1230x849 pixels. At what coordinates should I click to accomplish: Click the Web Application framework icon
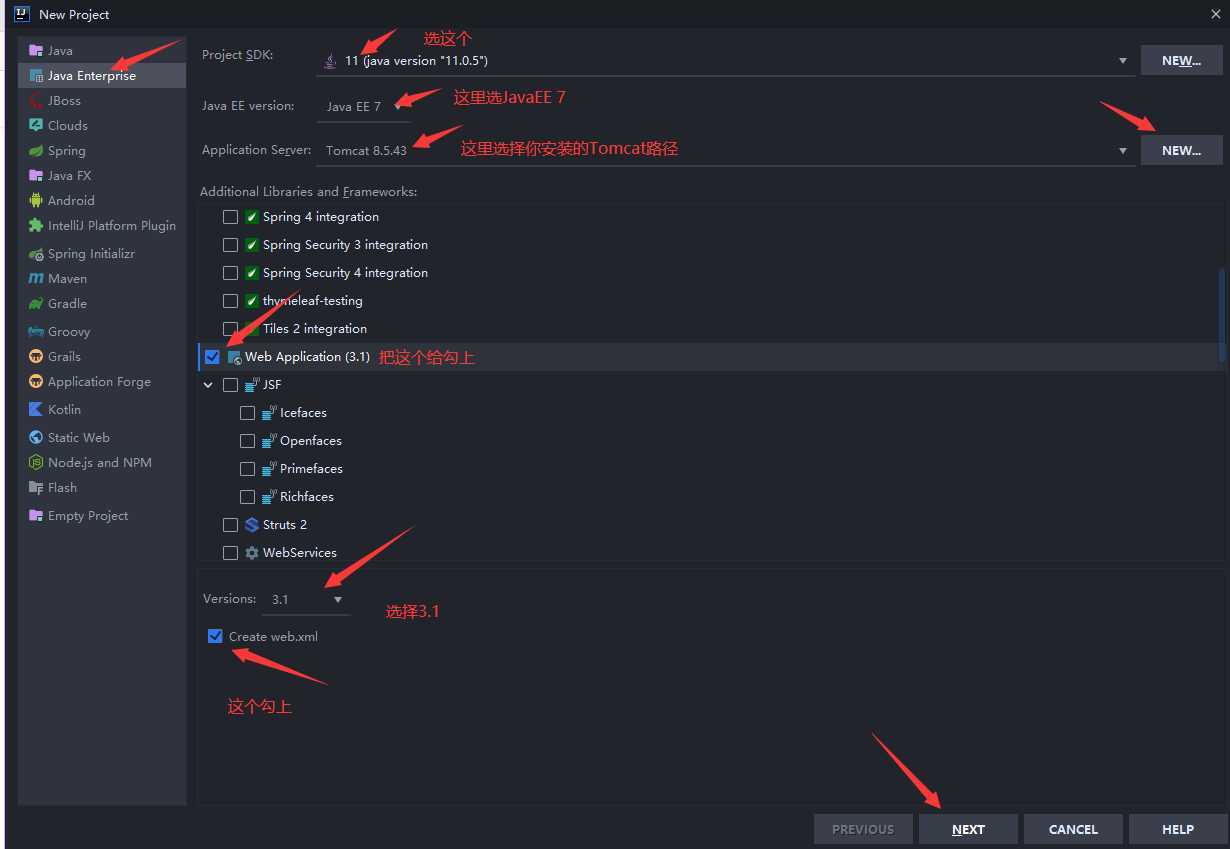(x=235, y=357)
